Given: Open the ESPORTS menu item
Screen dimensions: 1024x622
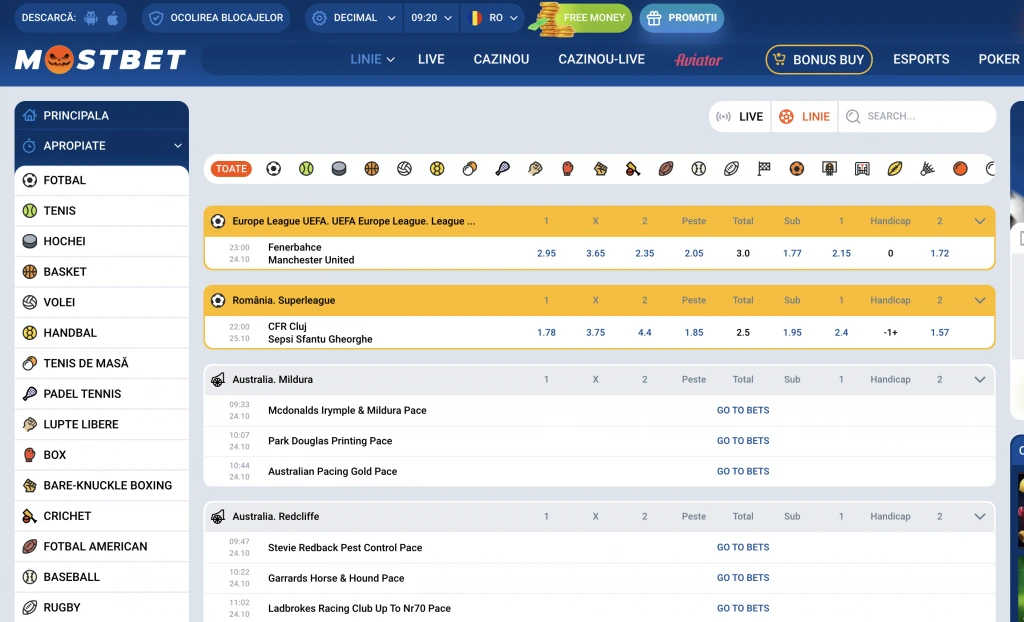Looking at the screenshot, I should point(920,60).
